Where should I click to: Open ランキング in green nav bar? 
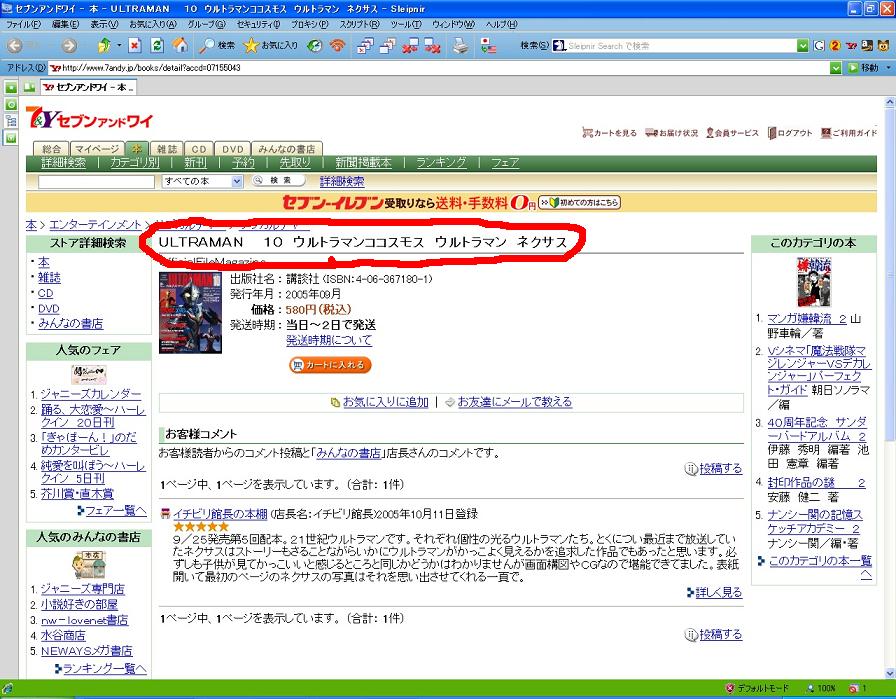(441, 163)
